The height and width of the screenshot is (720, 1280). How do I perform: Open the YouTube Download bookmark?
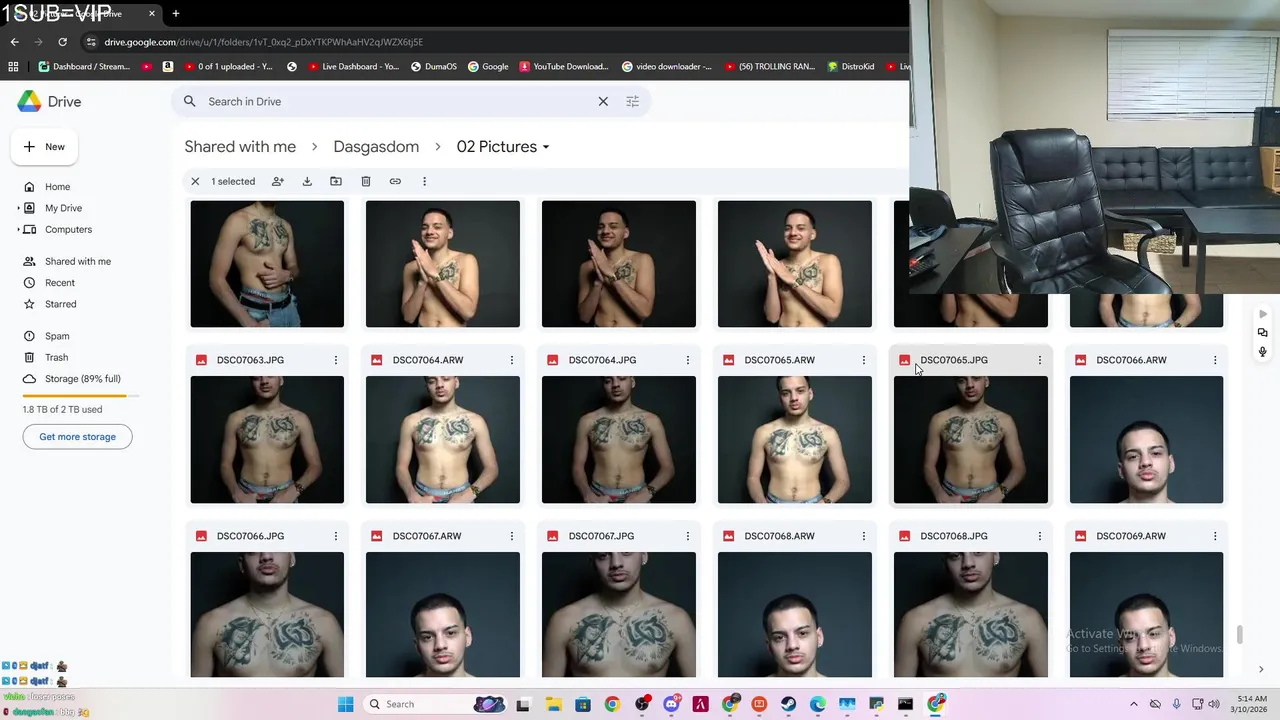[563, 67]
